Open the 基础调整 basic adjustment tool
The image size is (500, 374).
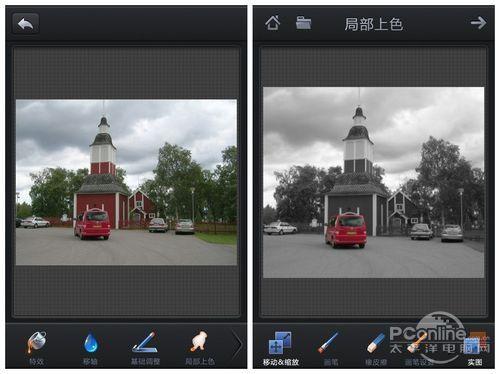coord(145,348)
